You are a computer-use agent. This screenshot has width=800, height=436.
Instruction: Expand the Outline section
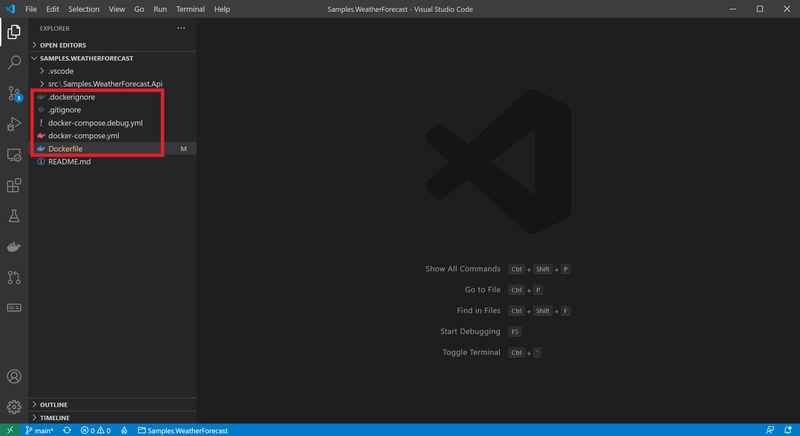pos(112,404)
